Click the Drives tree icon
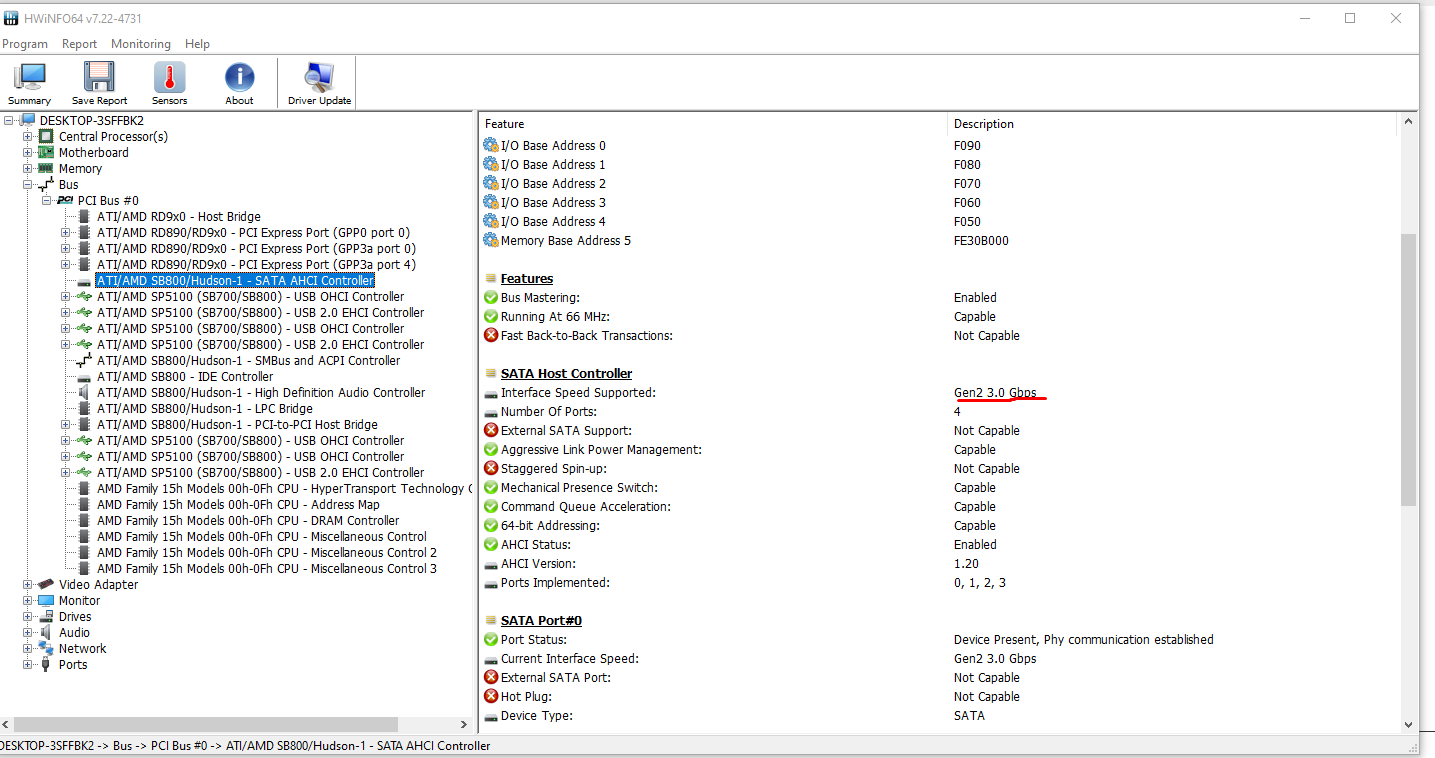Screen dimensions: 1435x758 tap(46, 616)
